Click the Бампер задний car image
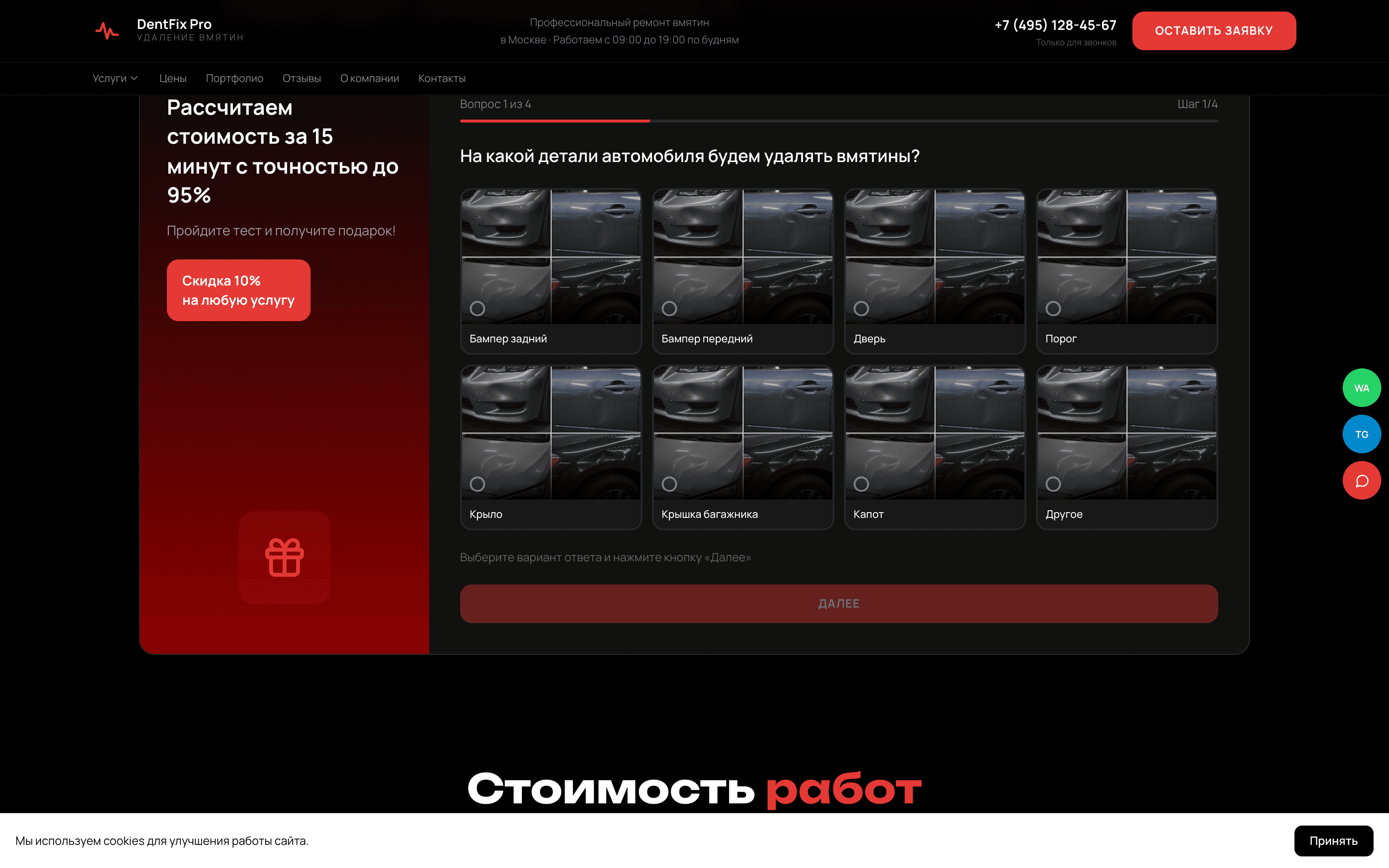The width and height of the screenshot is (1389, 868). (551, 257)
